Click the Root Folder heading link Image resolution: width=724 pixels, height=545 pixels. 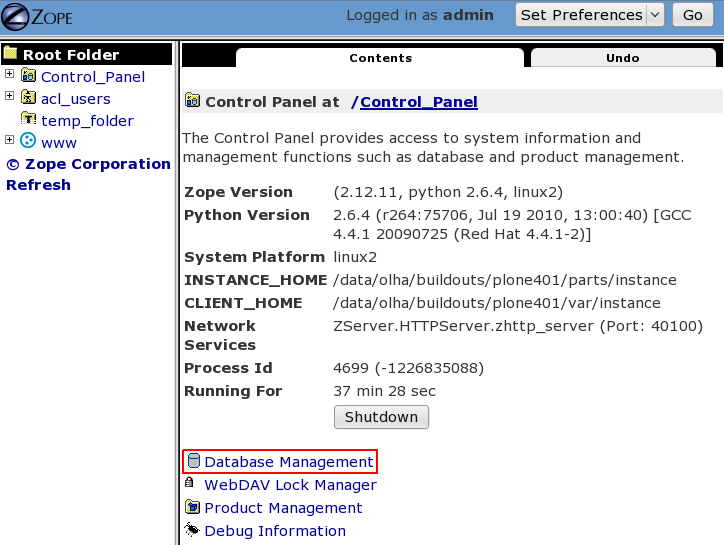(x=71, y=55)
